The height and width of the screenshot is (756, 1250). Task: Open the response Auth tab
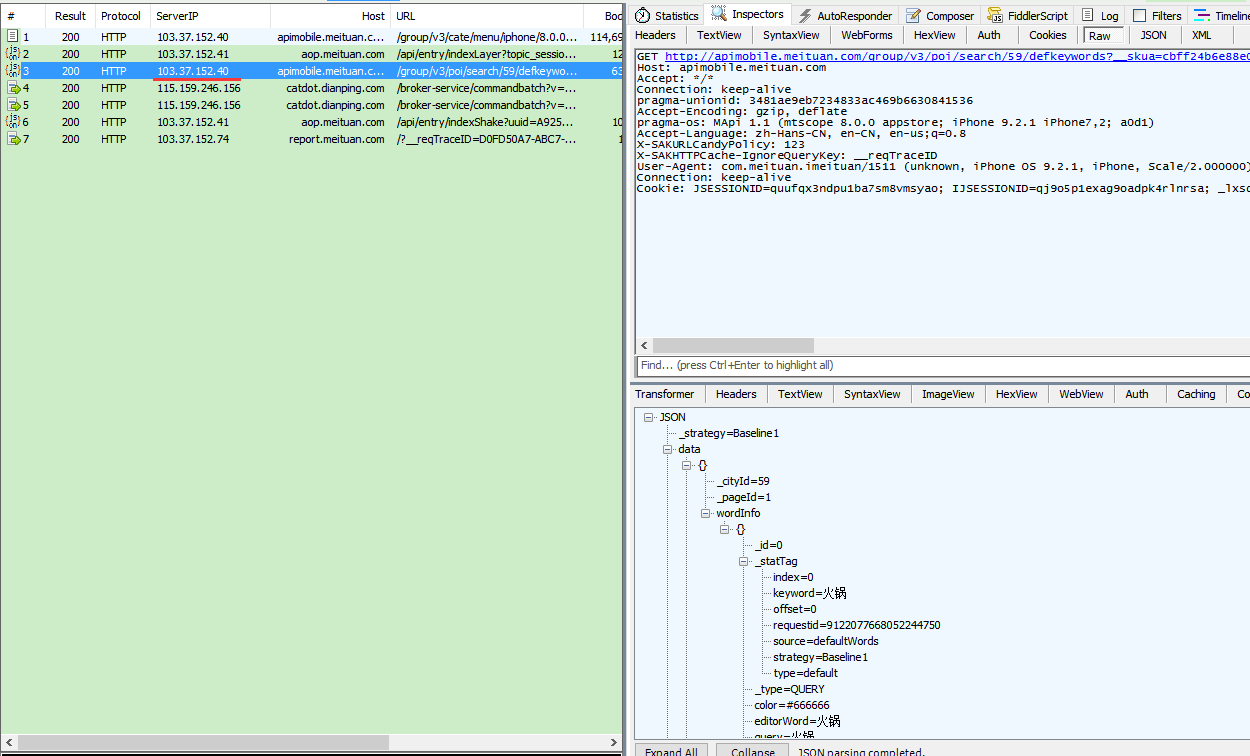pos(1137,394)
